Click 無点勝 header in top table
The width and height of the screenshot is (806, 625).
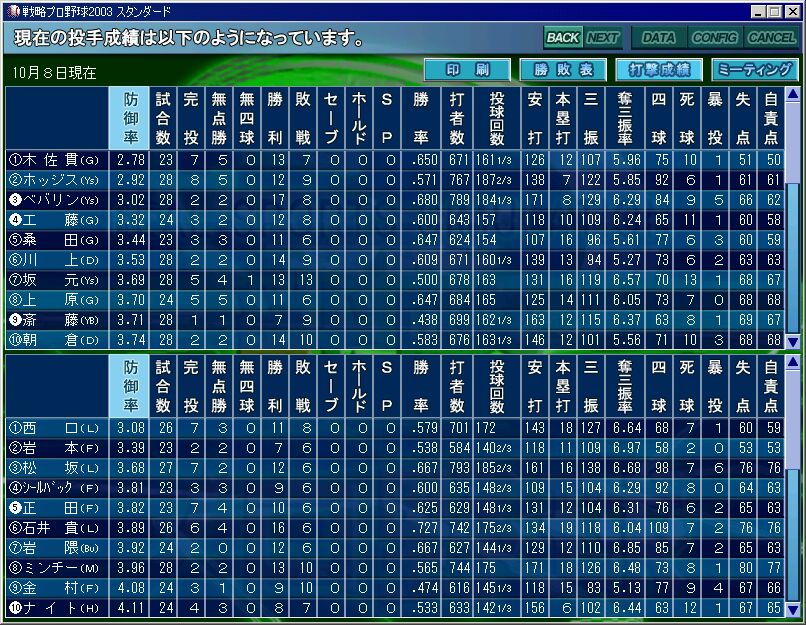pyautogui.click(x=219, y=118)
